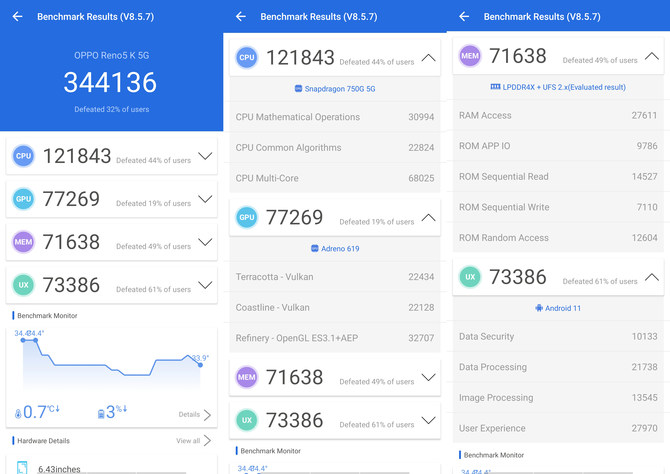The width and height of the screenshot is (670, 474).
Task: Select CPU Multi-Core row
Action: coord(335,178)
